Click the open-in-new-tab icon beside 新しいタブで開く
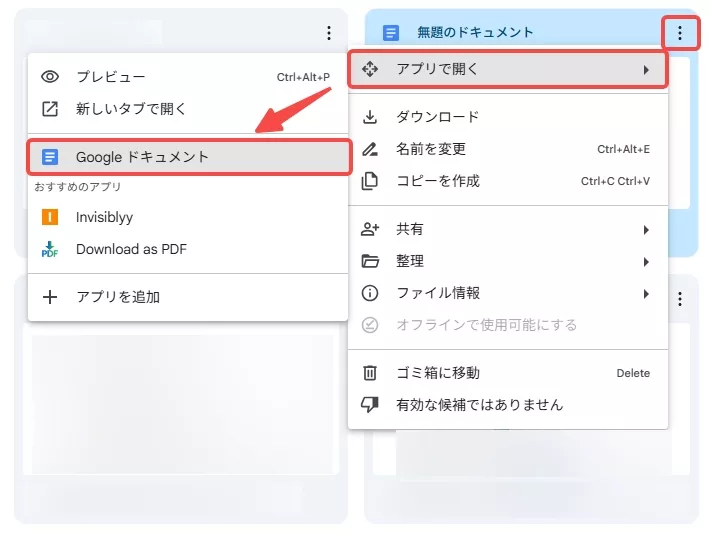The height and width of the screenshot is (535, 709). [50, 109]
